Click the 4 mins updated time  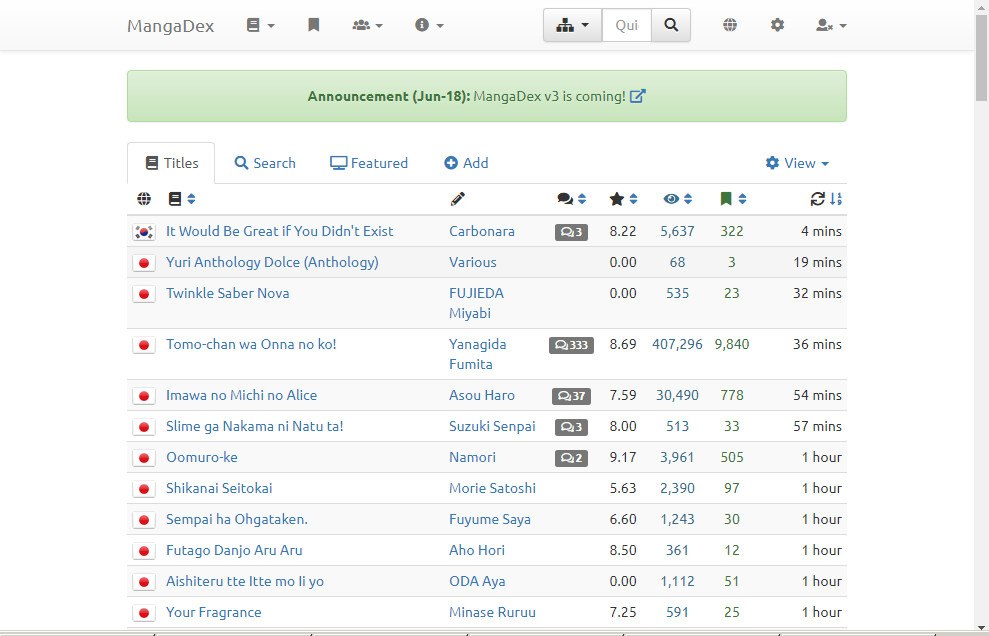point(821,232)
